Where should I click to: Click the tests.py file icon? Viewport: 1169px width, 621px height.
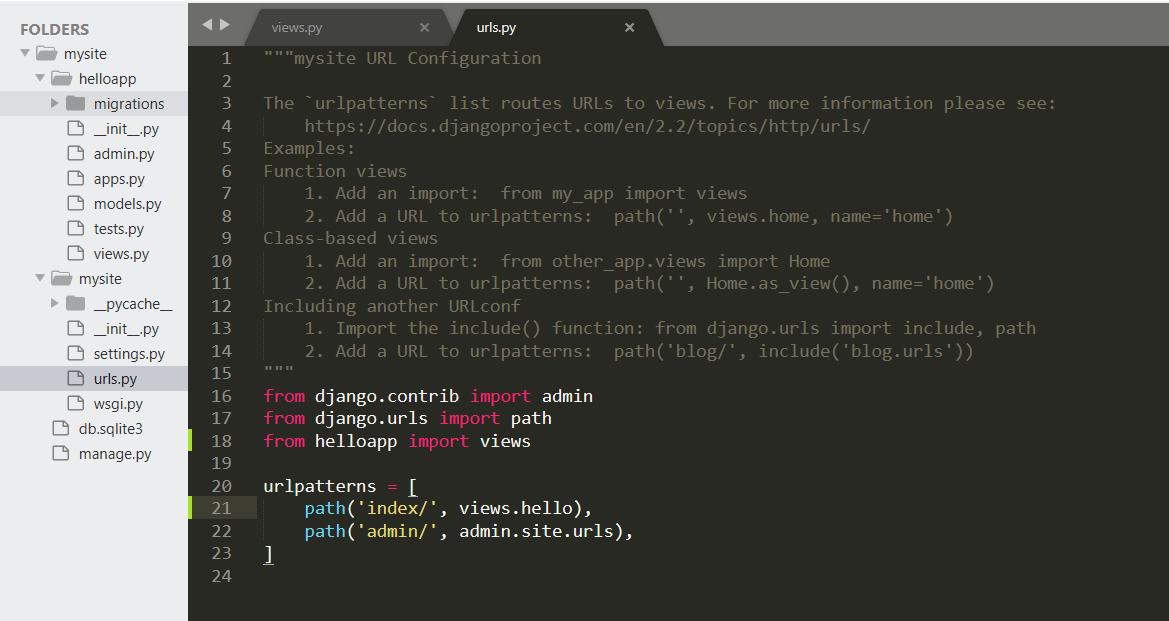[x=75, y=229]
